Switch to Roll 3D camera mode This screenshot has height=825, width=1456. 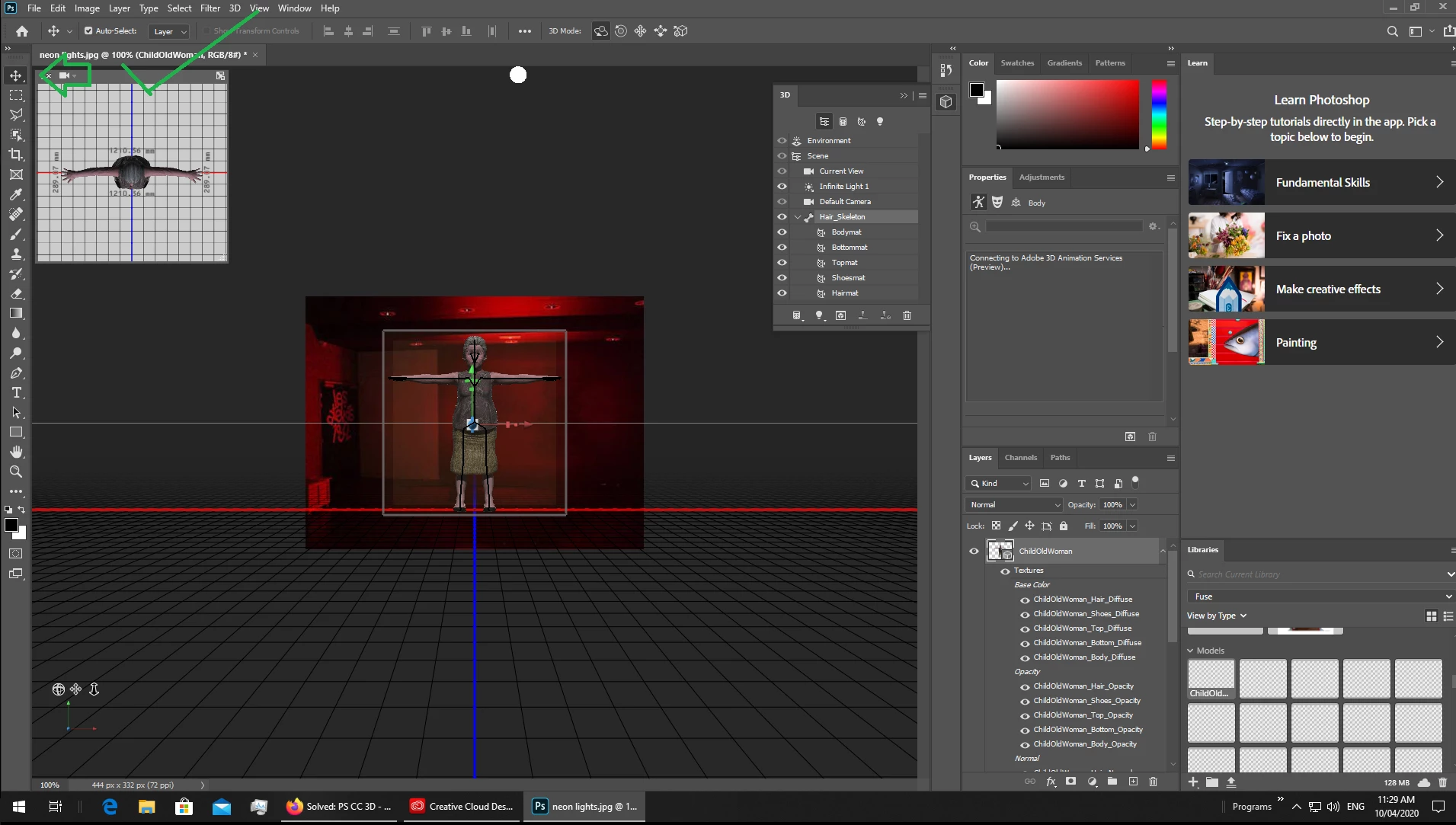coord(621,31)
